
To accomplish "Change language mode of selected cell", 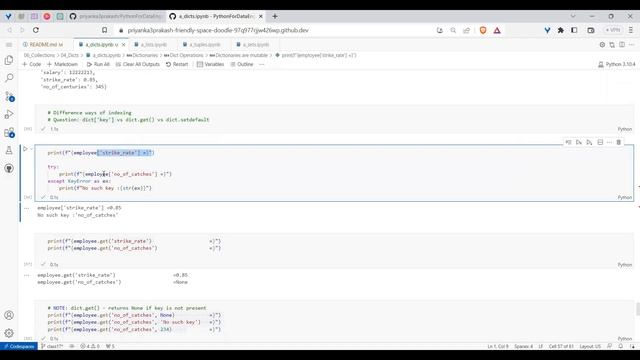I will (624, 198).
